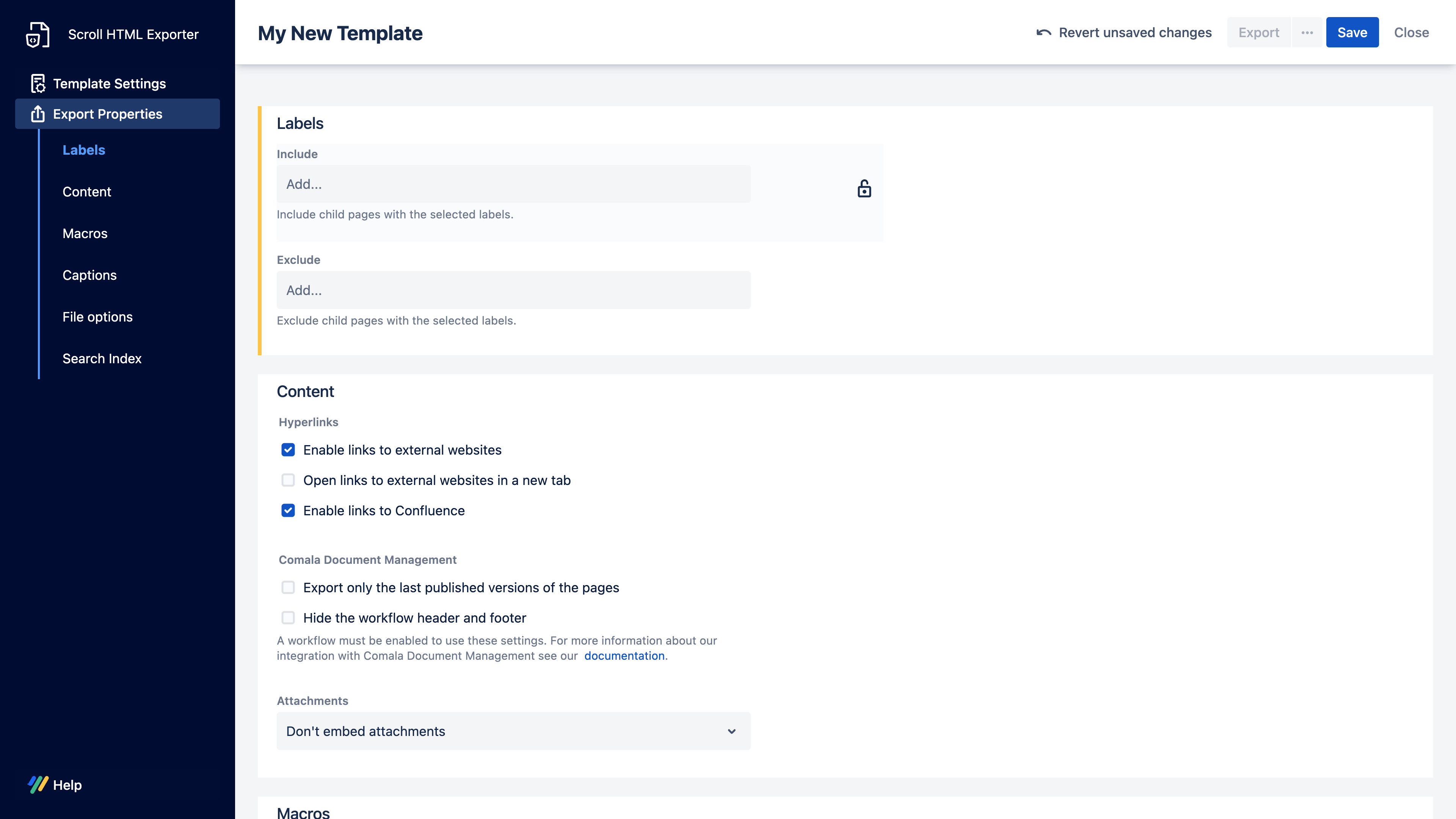Open the Comala documentation link
Viewport: 1456px width, 819px height.
[x=624, y=656]
